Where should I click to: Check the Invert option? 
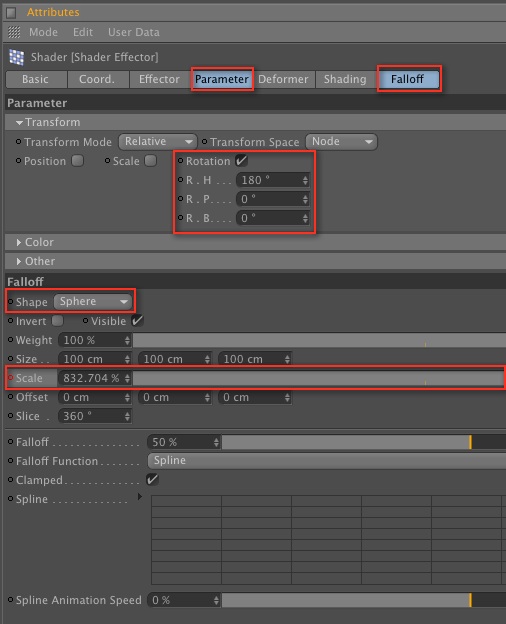click(x=58, y=321)
